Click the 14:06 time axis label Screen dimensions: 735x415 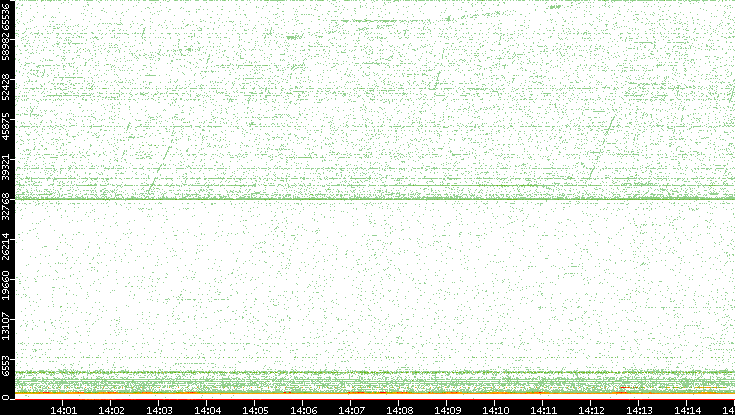coord(303,410)
